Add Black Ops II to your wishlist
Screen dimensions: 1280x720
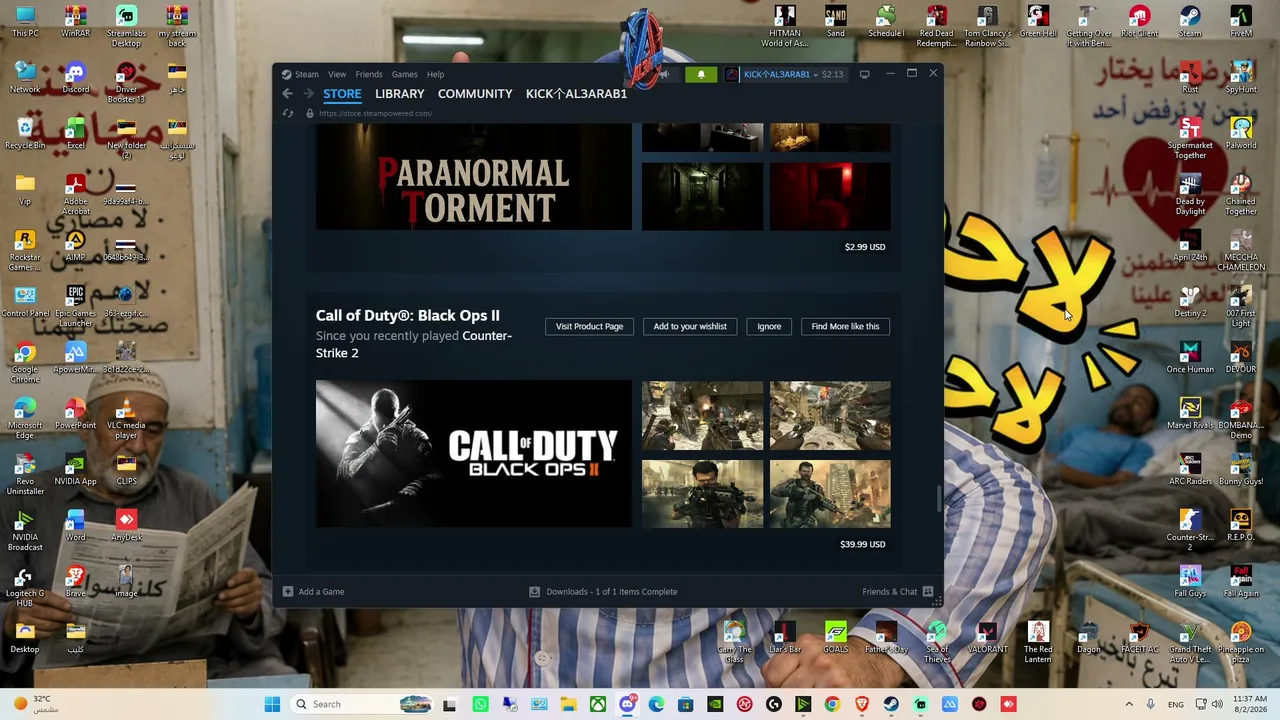tap(690, 326)
